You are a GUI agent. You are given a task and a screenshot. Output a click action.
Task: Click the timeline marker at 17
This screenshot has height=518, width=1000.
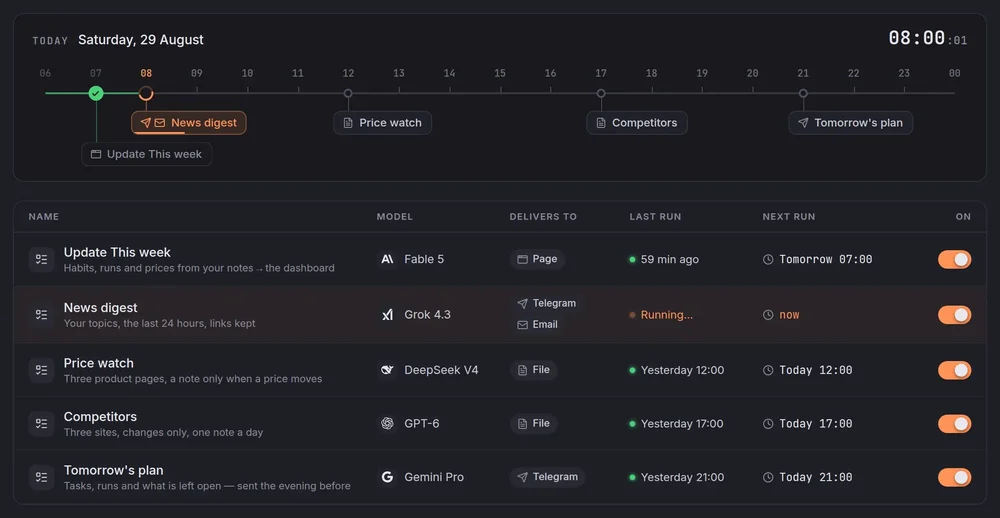click(601, 93)
